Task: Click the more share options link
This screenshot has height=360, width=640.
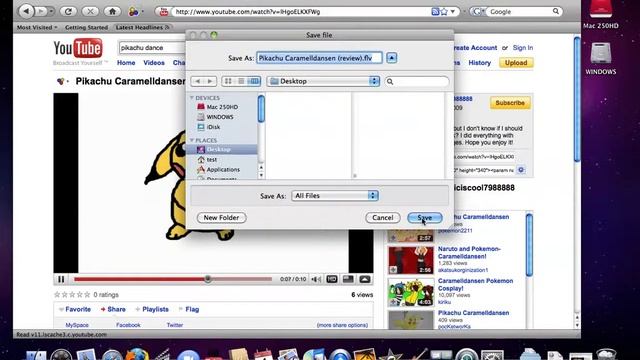Action: 342,325
